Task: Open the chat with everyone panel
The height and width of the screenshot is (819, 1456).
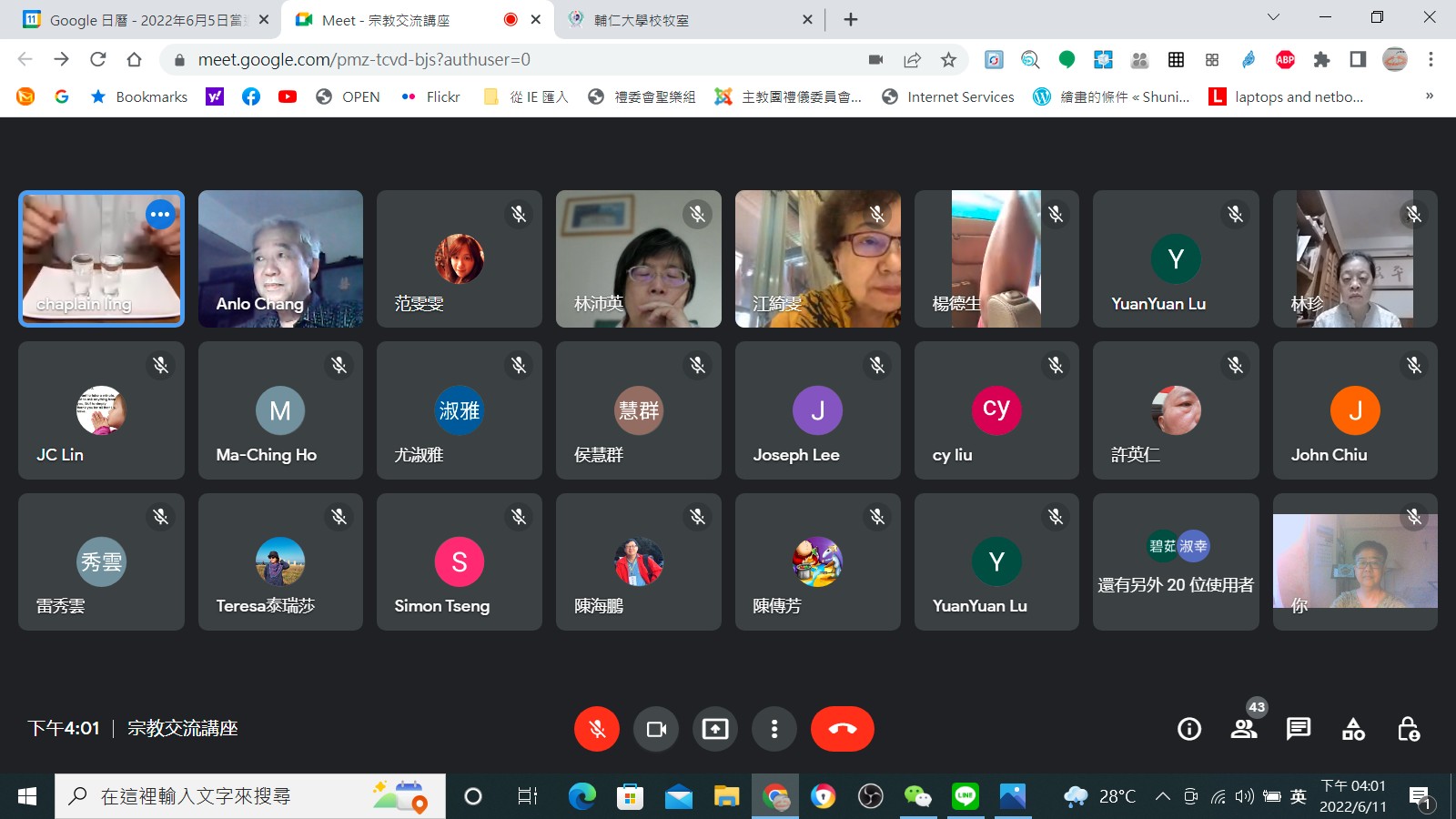Action: [x=1299, y=729]
